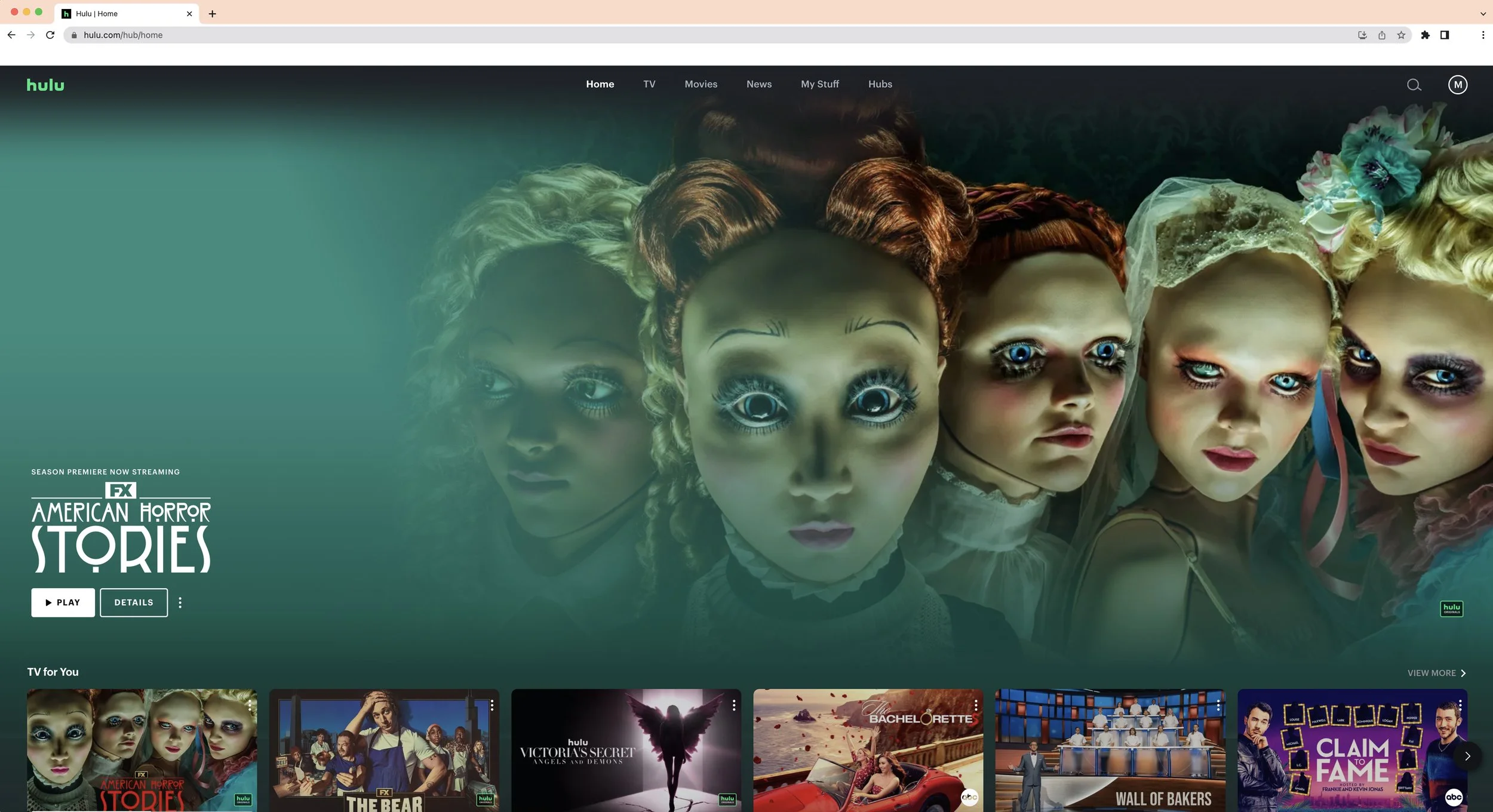This screenshot has width=1493, height=812.
Task: Open options dots on The Bachelorette tile
Action: point(976,706)
